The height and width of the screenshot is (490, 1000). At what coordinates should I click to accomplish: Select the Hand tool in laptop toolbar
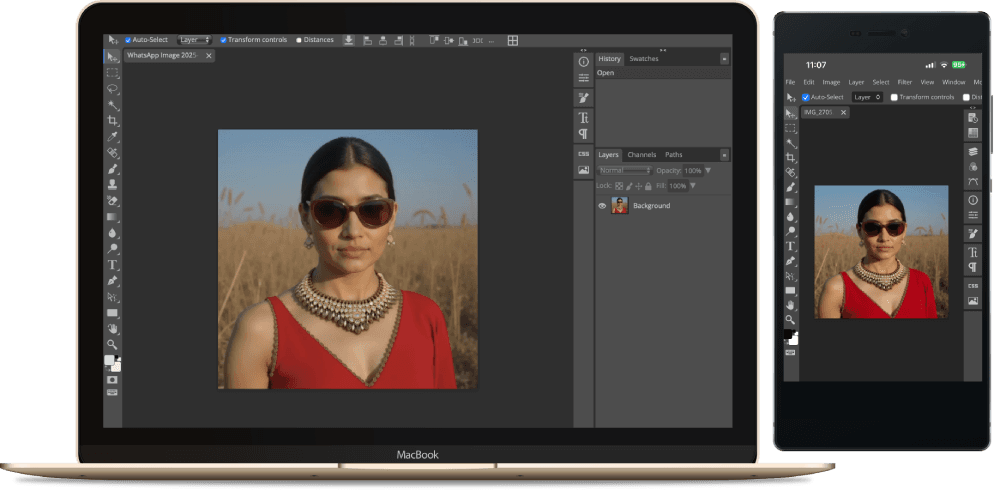113,328
